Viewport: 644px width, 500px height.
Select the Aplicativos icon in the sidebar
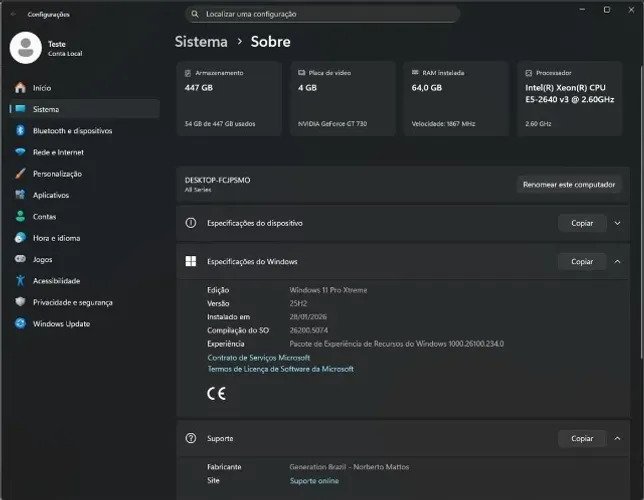pyautogui.click(x=20, y=195)
